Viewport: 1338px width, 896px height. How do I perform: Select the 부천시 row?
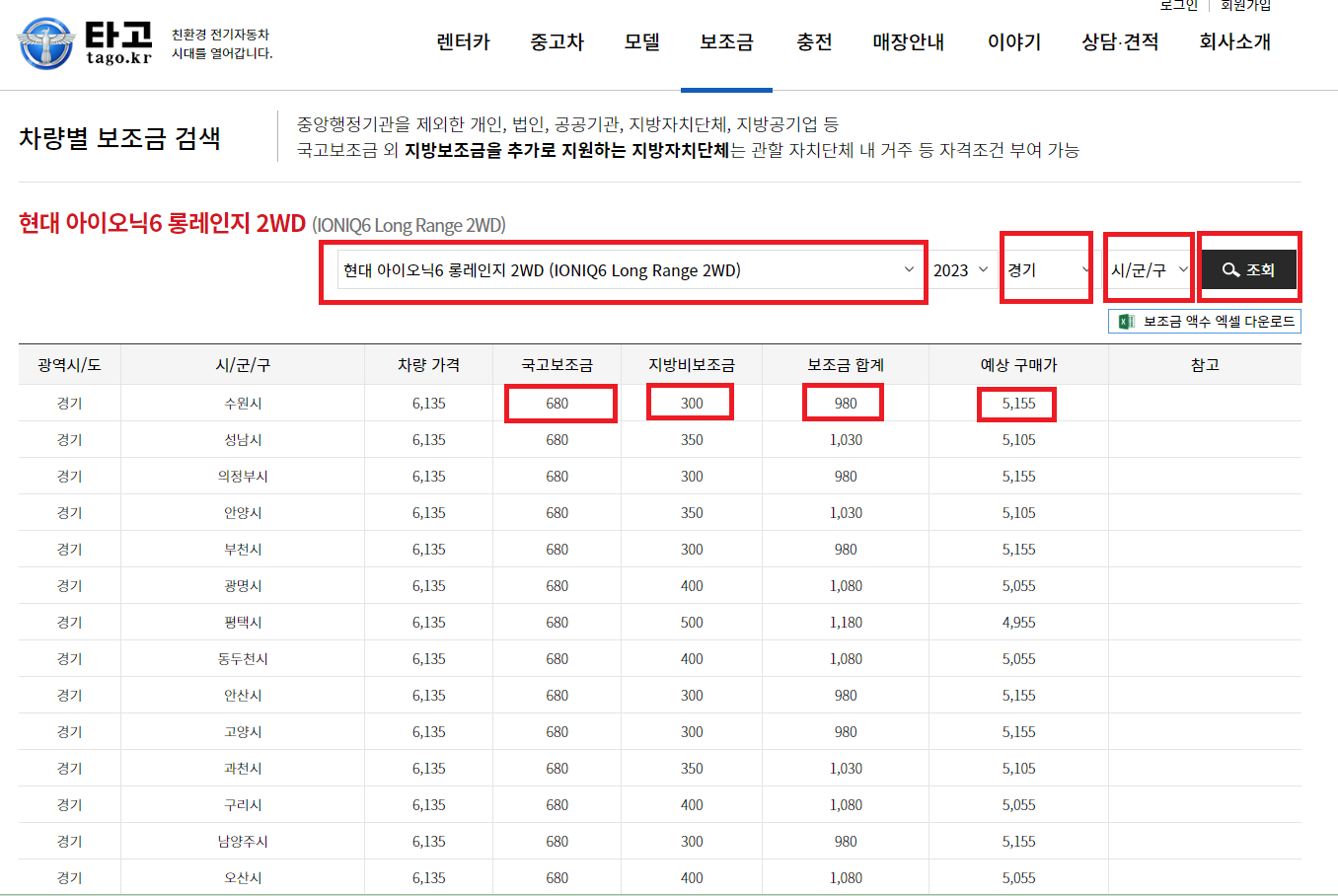(660, 550)
